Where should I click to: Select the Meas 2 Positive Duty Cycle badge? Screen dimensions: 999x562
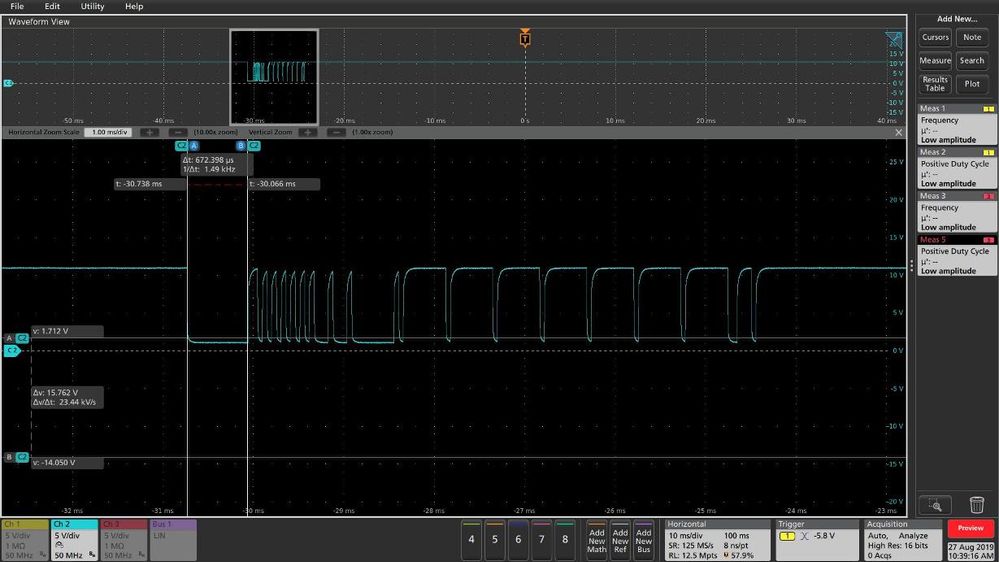[x=957, y=168]
